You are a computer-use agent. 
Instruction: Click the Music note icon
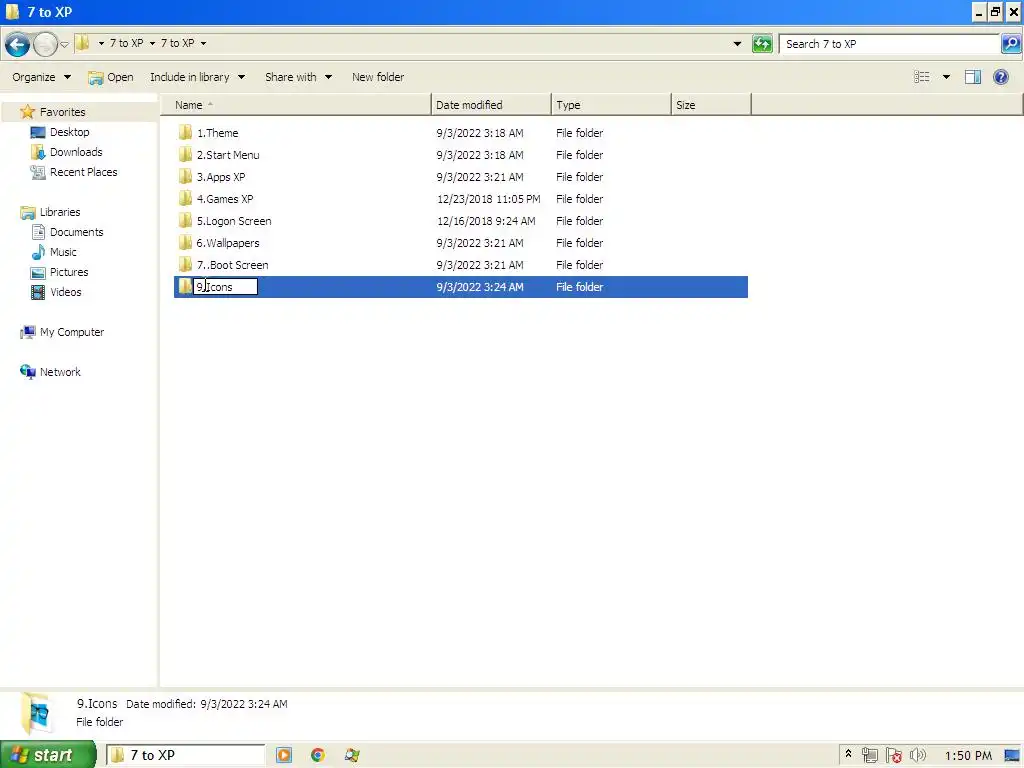[x=39, y=252]
